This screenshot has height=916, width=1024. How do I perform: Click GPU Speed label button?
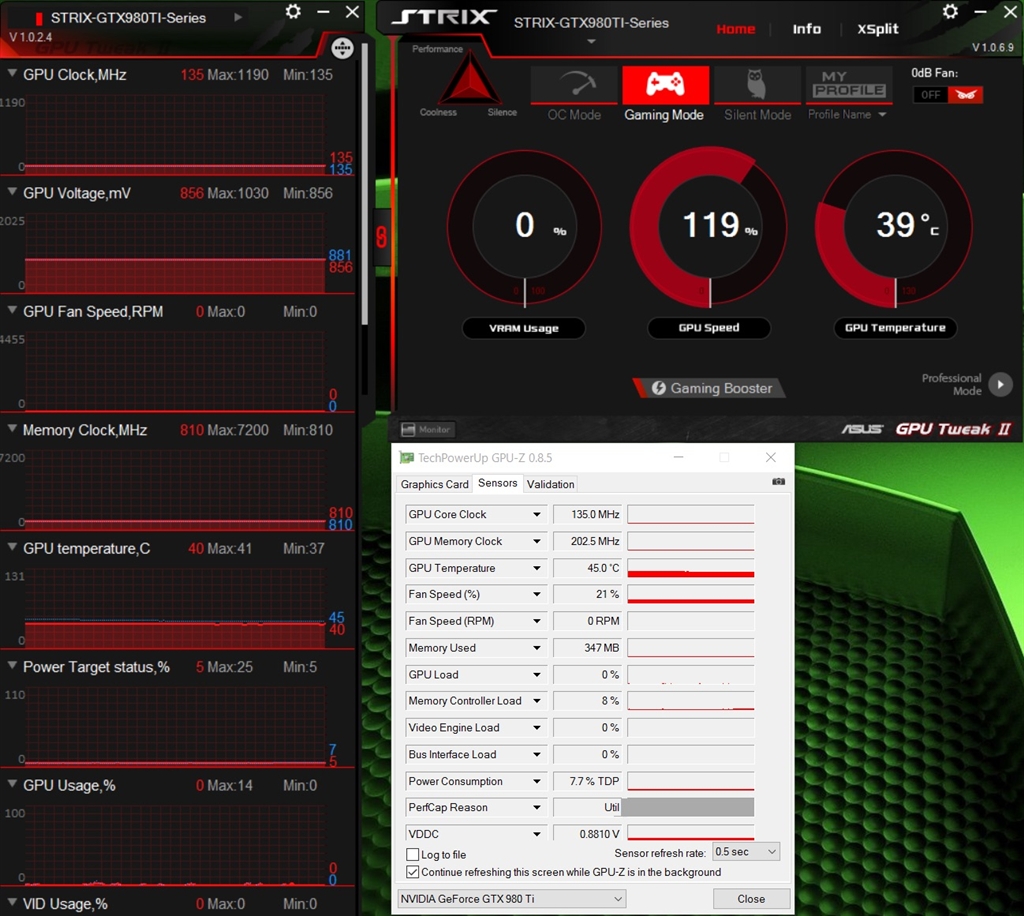[709, 328]
